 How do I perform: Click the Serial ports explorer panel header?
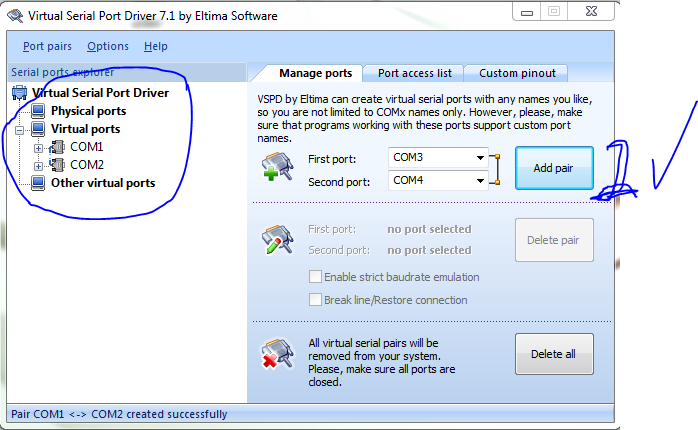coord(127,72)
